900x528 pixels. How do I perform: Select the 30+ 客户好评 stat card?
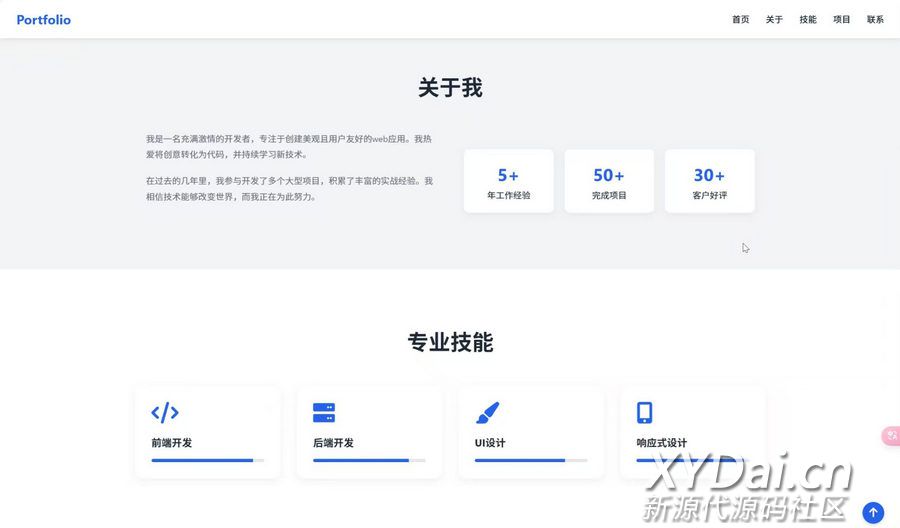[709, 181]
